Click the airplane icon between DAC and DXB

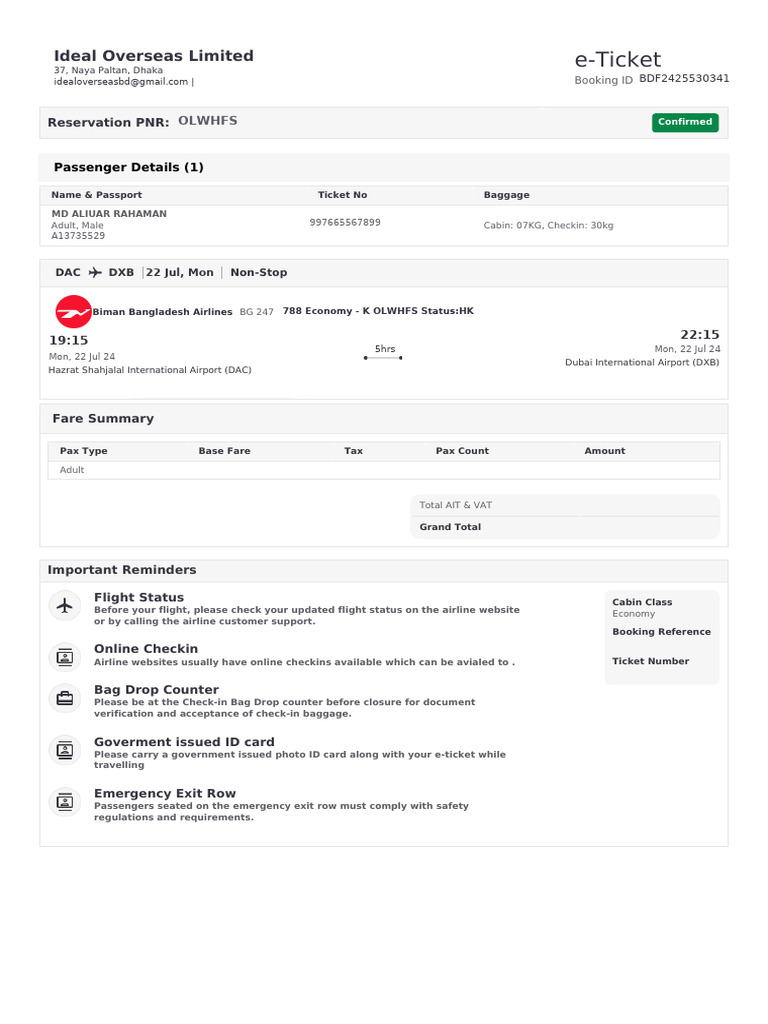tap(95, 272)
